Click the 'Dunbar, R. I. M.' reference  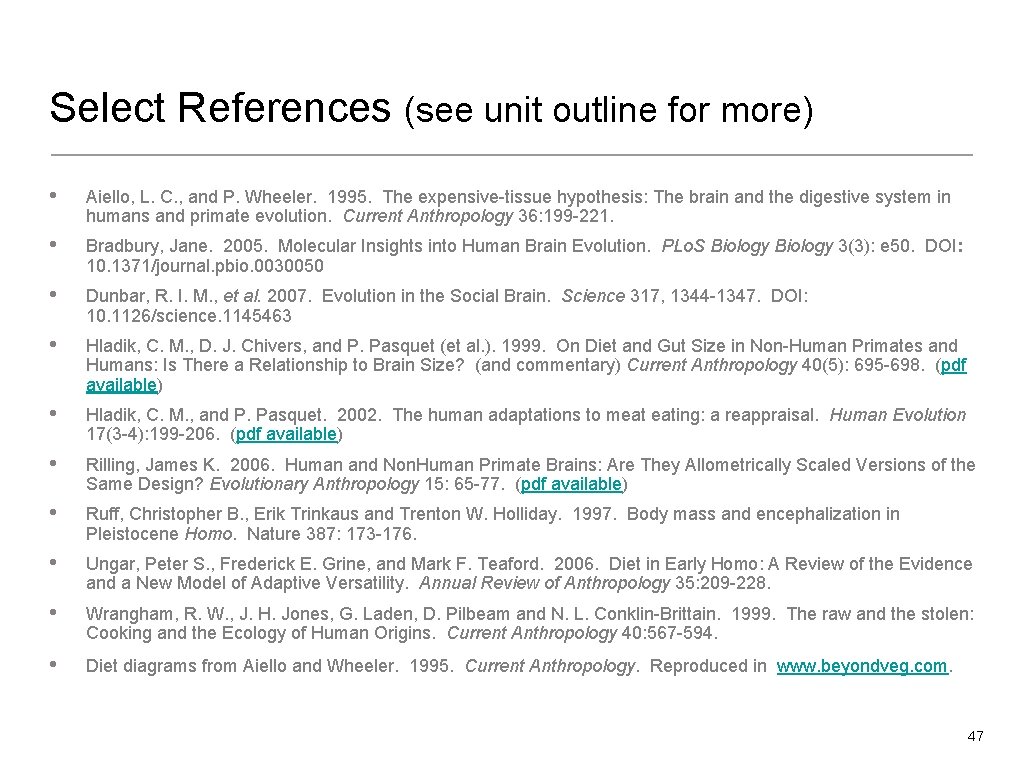click(447, 306)
